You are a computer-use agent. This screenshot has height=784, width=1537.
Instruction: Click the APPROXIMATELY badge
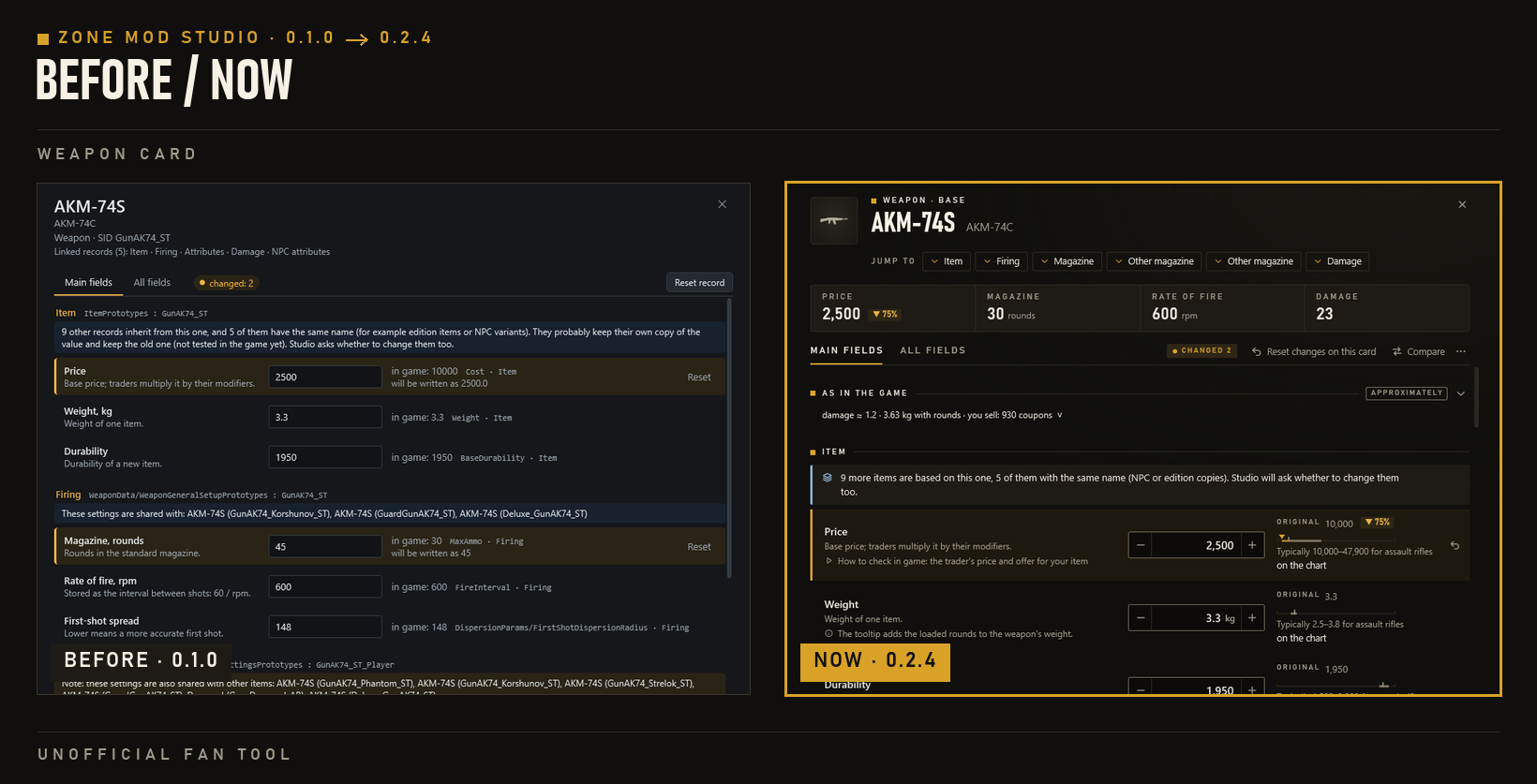[x=1407, y=393]
